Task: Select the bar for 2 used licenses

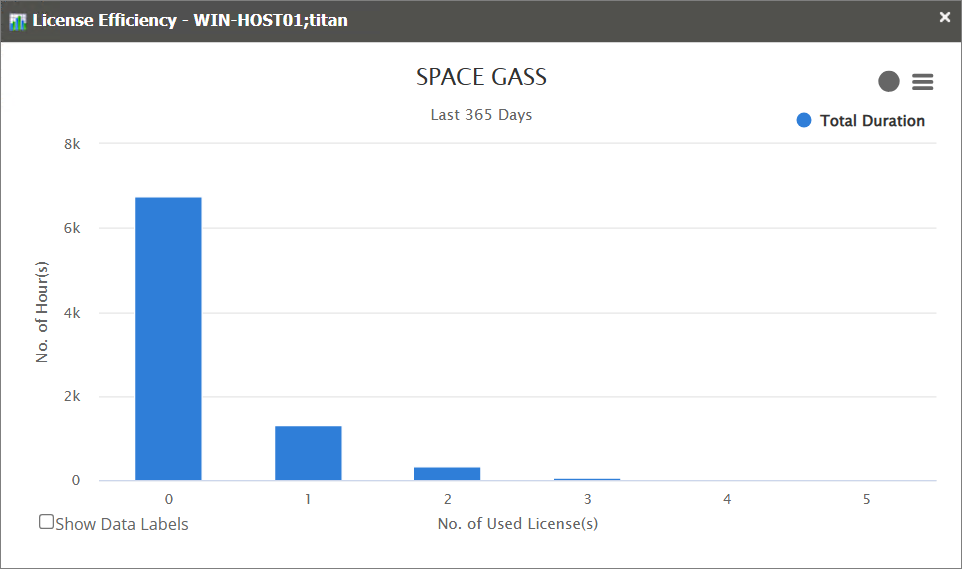Action: coord(448,474)
